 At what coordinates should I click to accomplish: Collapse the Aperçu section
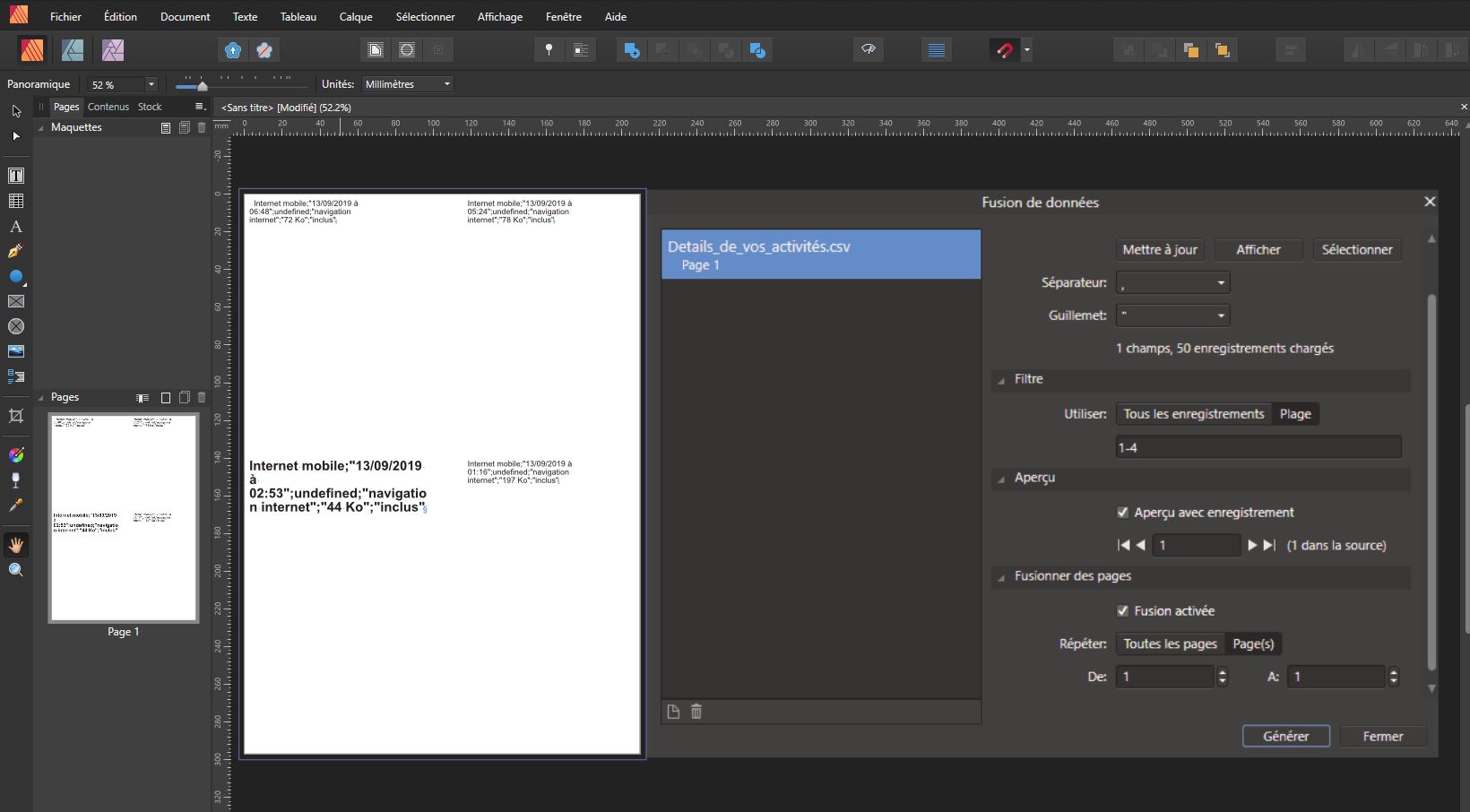click(1000, 479)
